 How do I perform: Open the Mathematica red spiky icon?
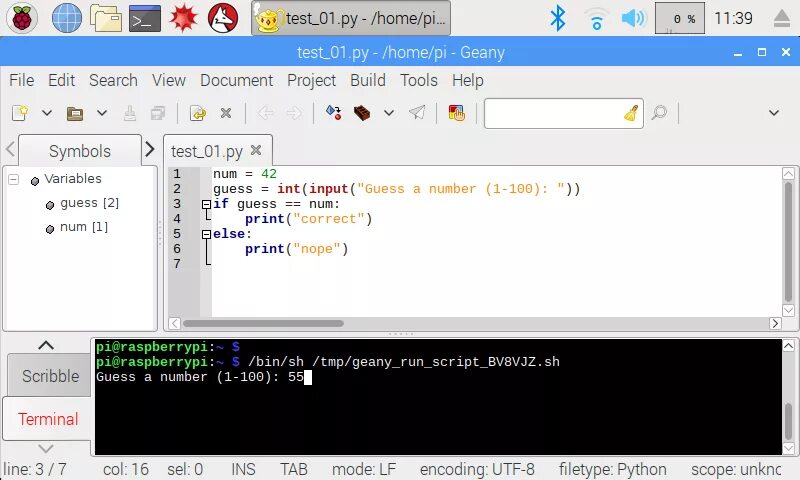[x=184, y=18]
